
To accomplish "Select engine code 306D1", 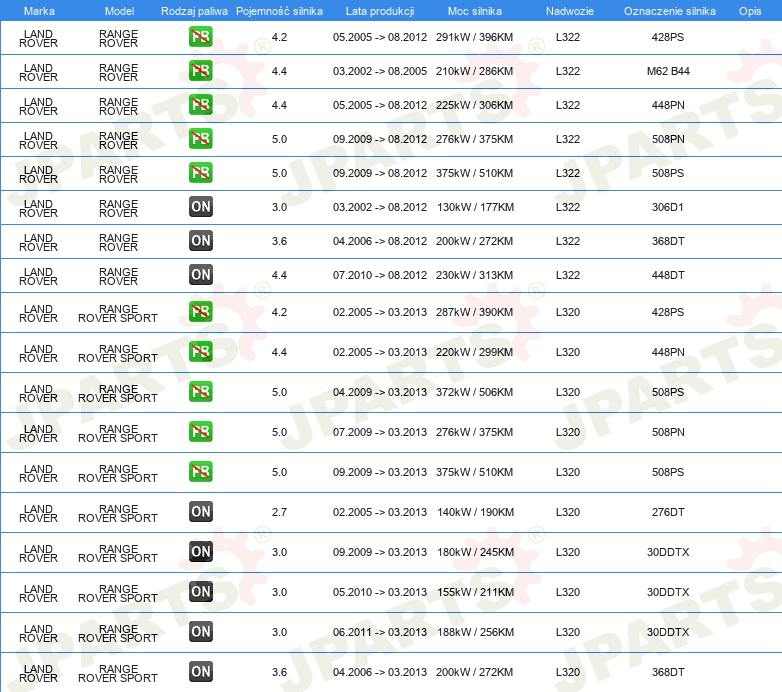I will [668, 207].
